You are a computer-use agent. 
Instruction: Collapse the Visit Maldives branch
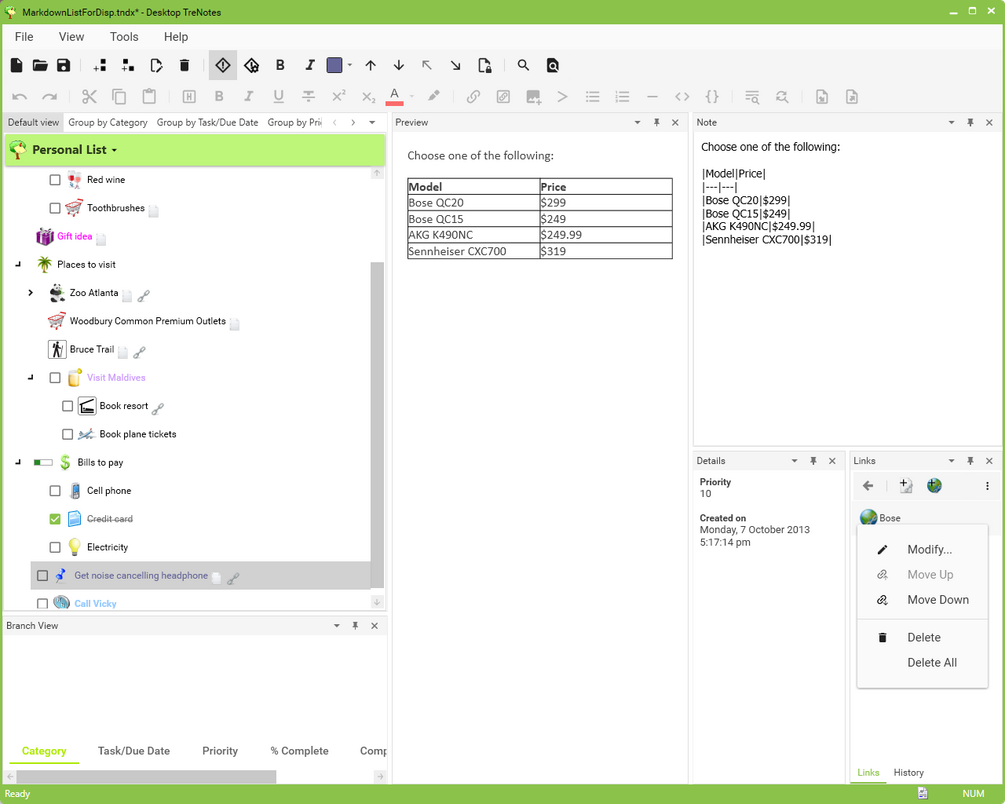30,378
